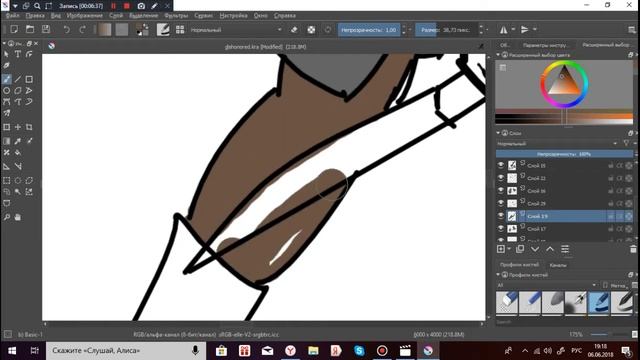Open the Справка menu

tap(285, 16)
